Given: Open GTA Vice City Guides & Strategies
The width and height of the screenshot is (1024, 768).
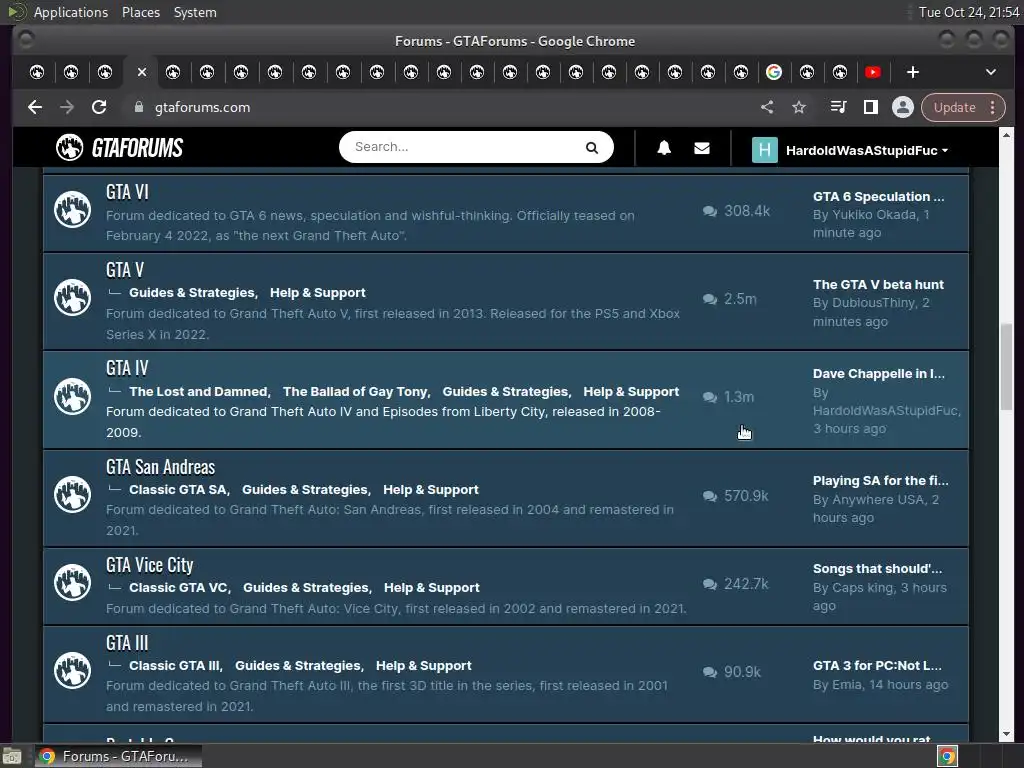Looking at the screenshot, I should pyautogui.click(x=306, y=587).
